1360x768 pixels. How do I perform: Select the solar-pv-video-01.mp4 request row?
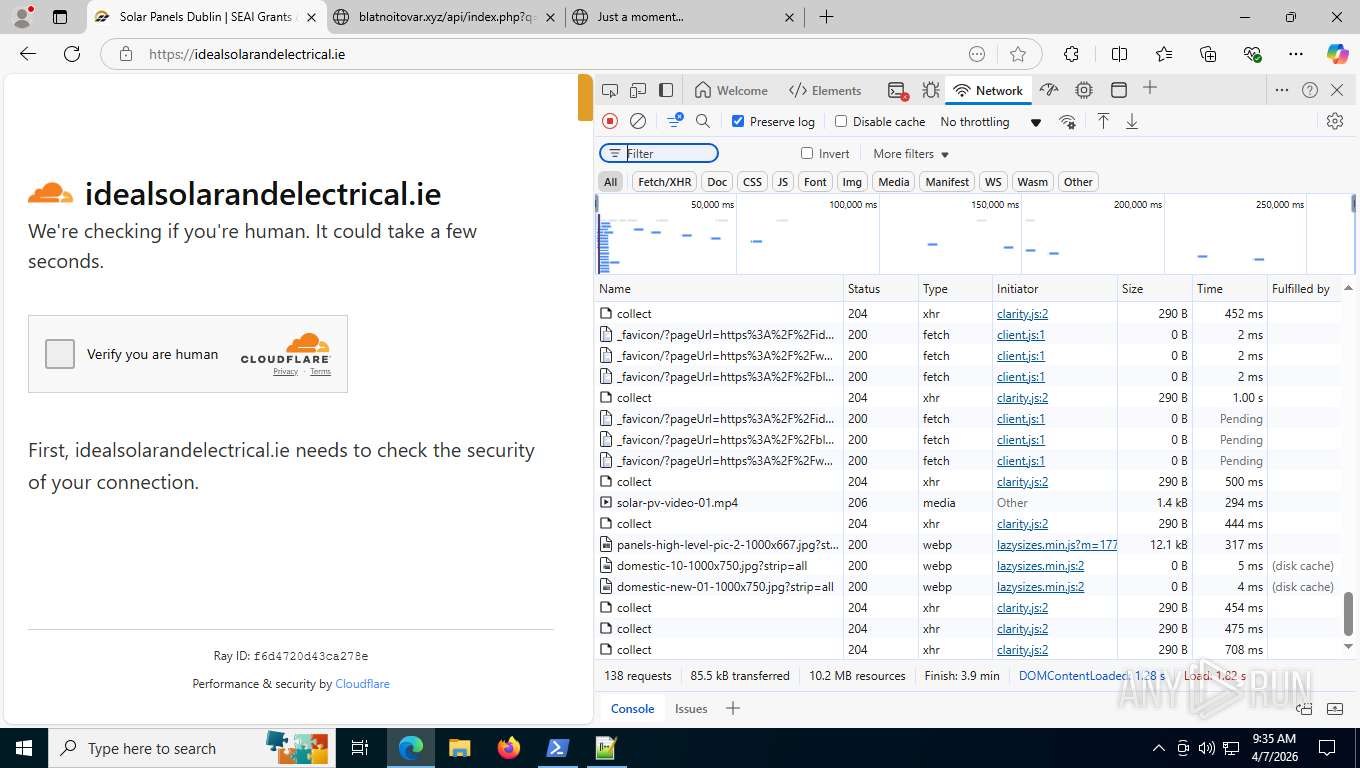(968, 503)
